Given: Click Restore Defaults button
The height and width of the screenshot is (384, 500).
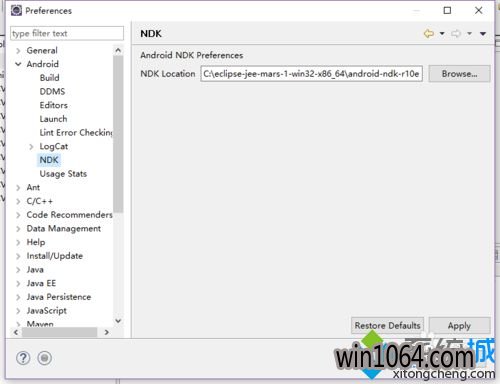Looking at the screenshot, I should point(387,325).
